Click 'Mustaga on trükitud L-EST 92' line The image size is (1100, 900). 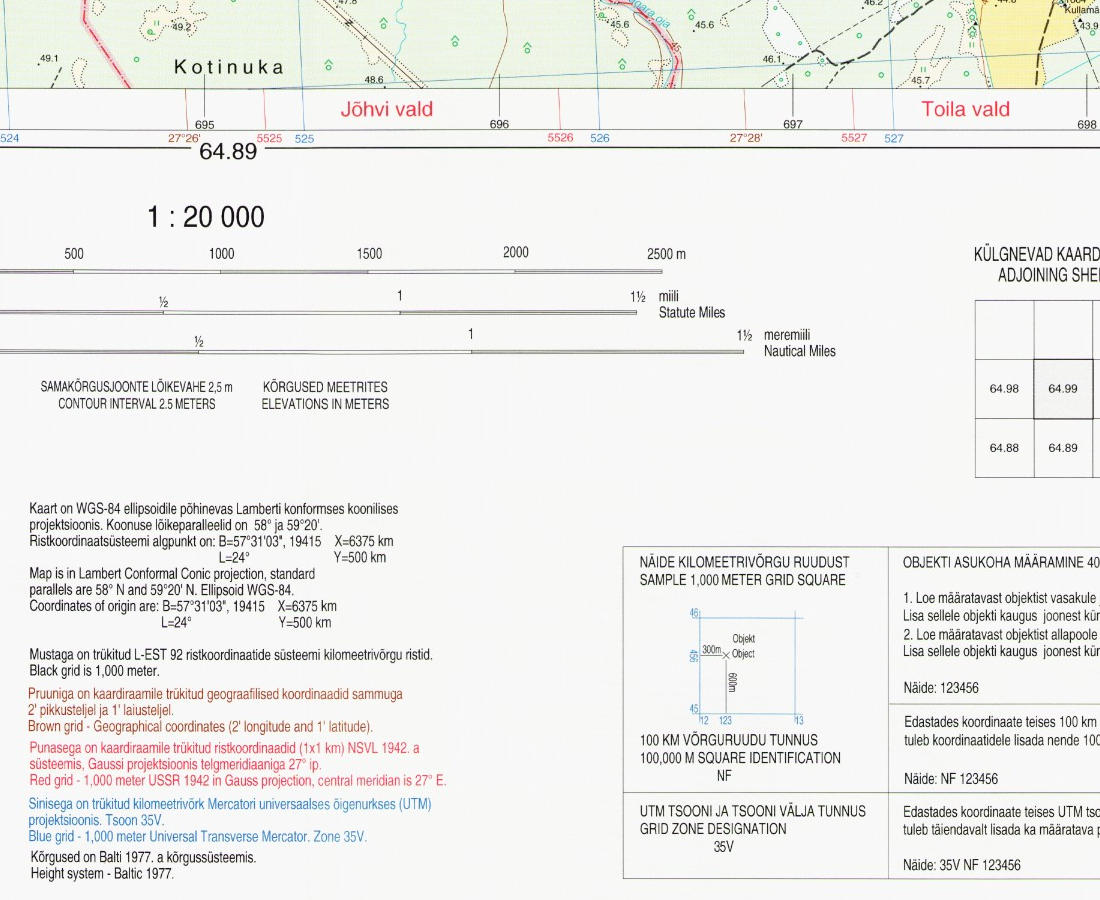pyautogui.click(x=231, y=654)
